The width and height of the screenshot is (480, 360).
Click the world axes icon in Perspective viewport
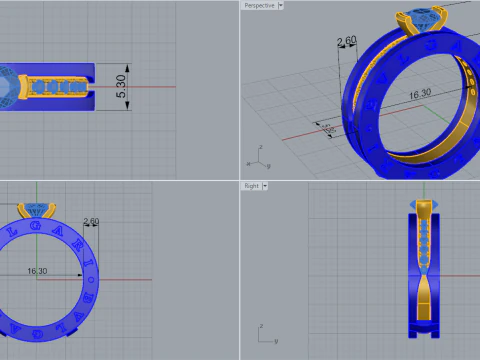(x=259, y=157)
